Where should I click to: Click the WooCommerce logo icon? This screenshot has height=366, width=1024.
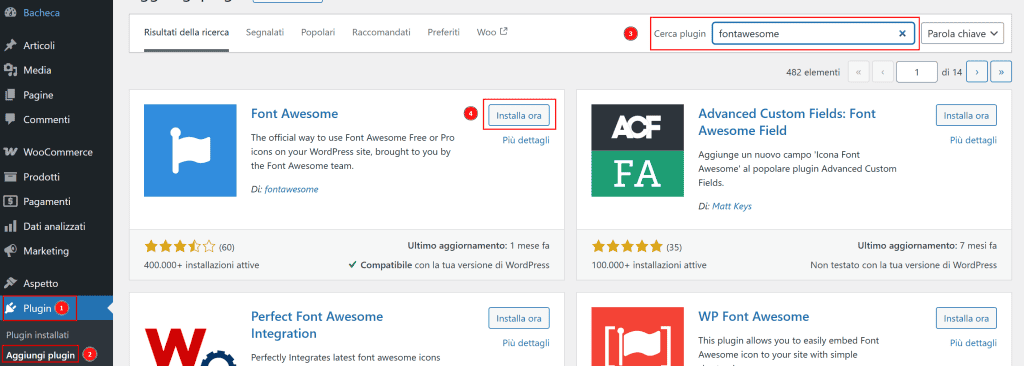10,152
